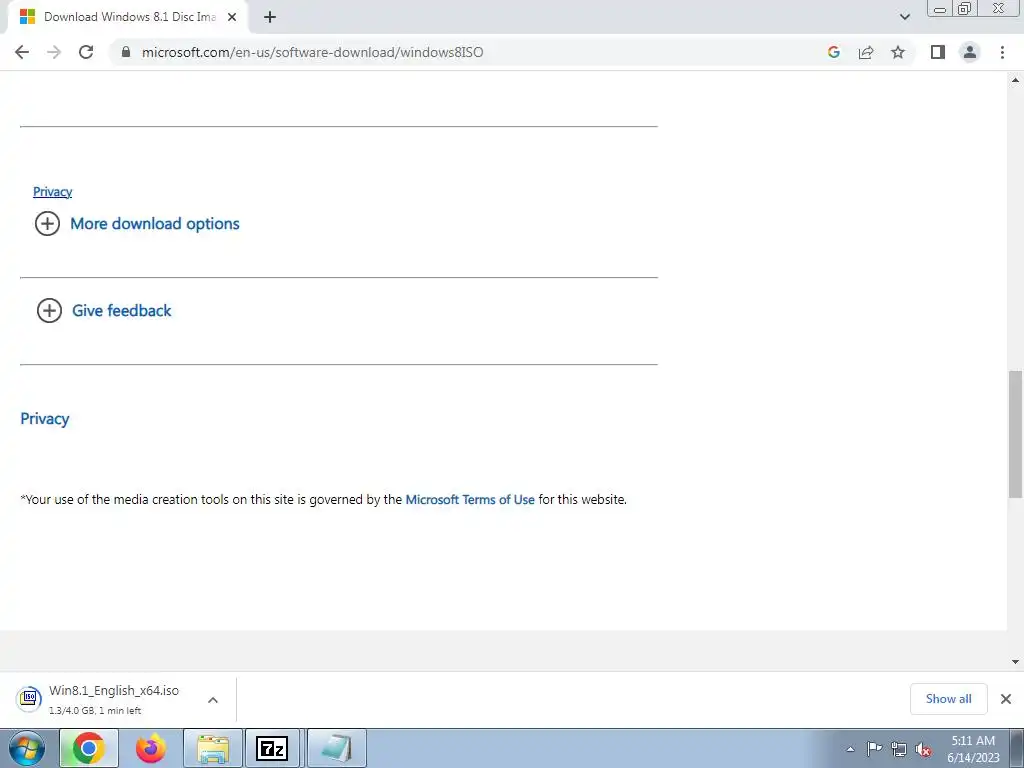Image resolution: width=1024 pixels, height=768 pixels.
Task: Click the scrollbar up arrow
Action: pyautogui.click(x=1016, y=80)
